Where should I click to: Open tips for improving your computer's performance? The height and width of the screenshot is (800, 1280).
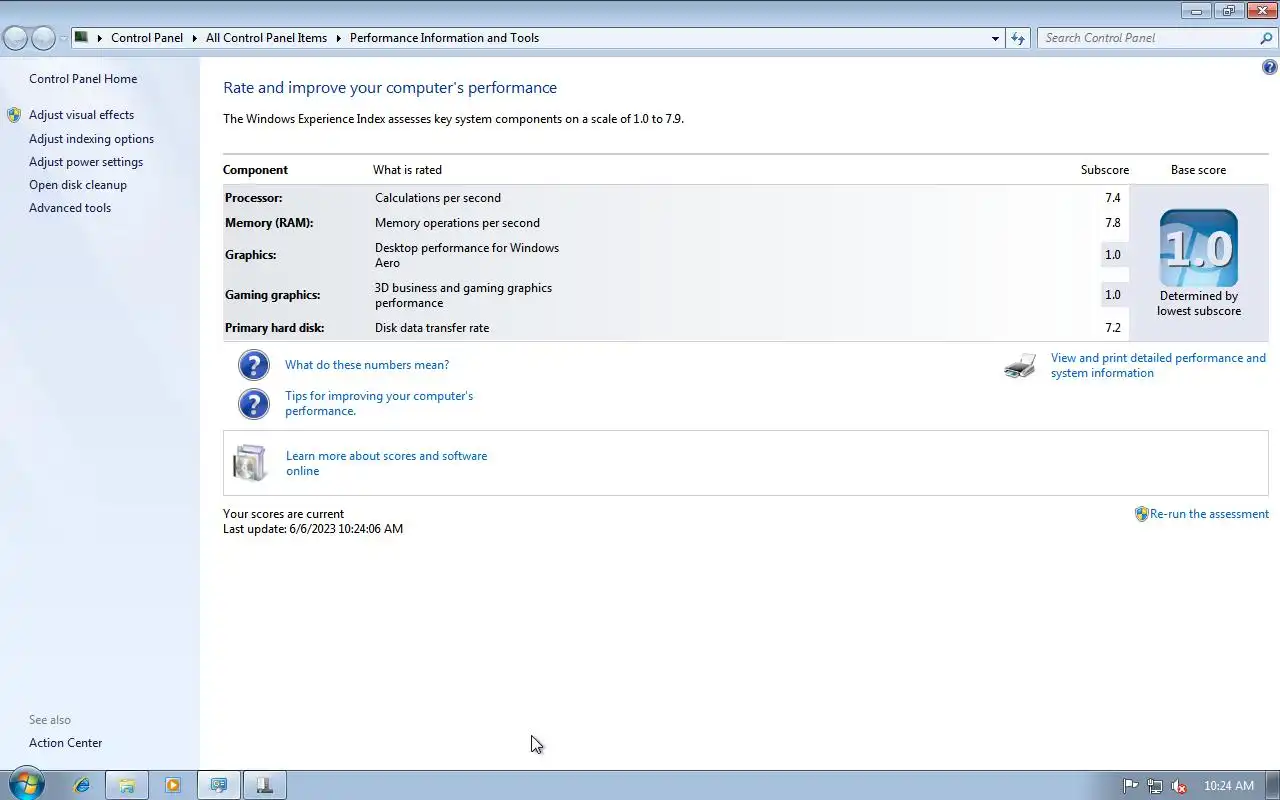[379, 403]
